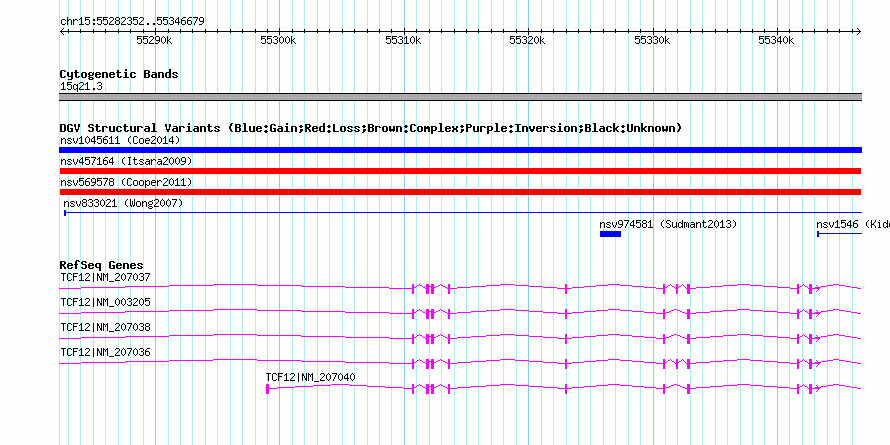This screenshot has height=445, width=890.
Task: Open variant nsv974581 (Sudmant2013) label
Action: [x=668, y=224]
